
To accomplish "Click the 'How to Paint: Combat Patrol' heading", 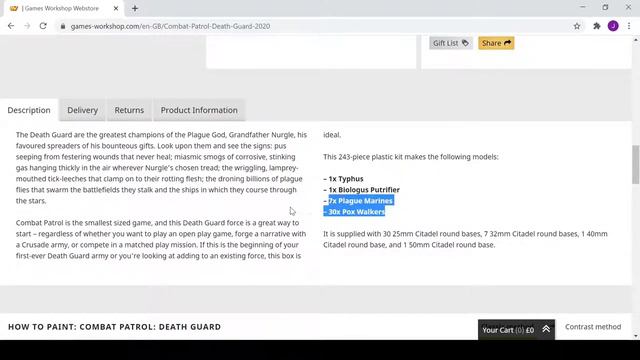I will [x=114, y=327].
